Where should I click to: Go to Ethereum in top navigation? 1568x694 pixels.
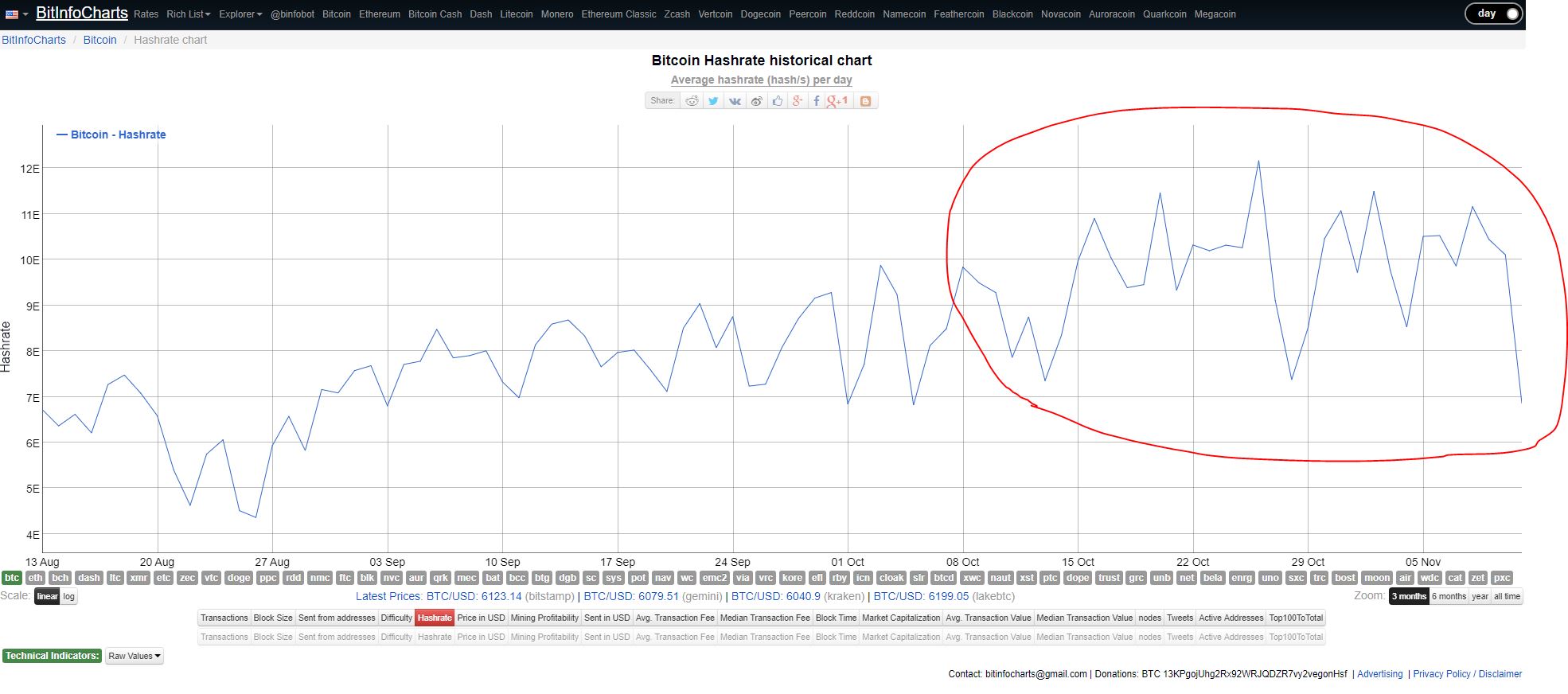pyautogui.click(x=380, y=14)
